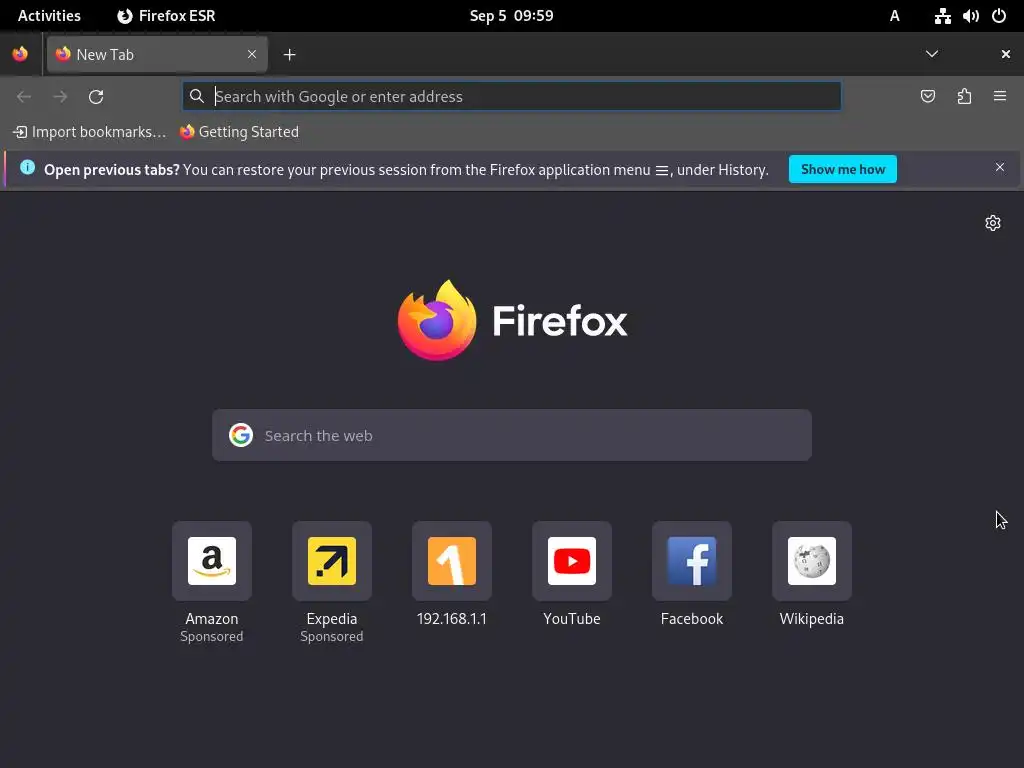
Task: Open the Activities overview
Action: (50, 16)
